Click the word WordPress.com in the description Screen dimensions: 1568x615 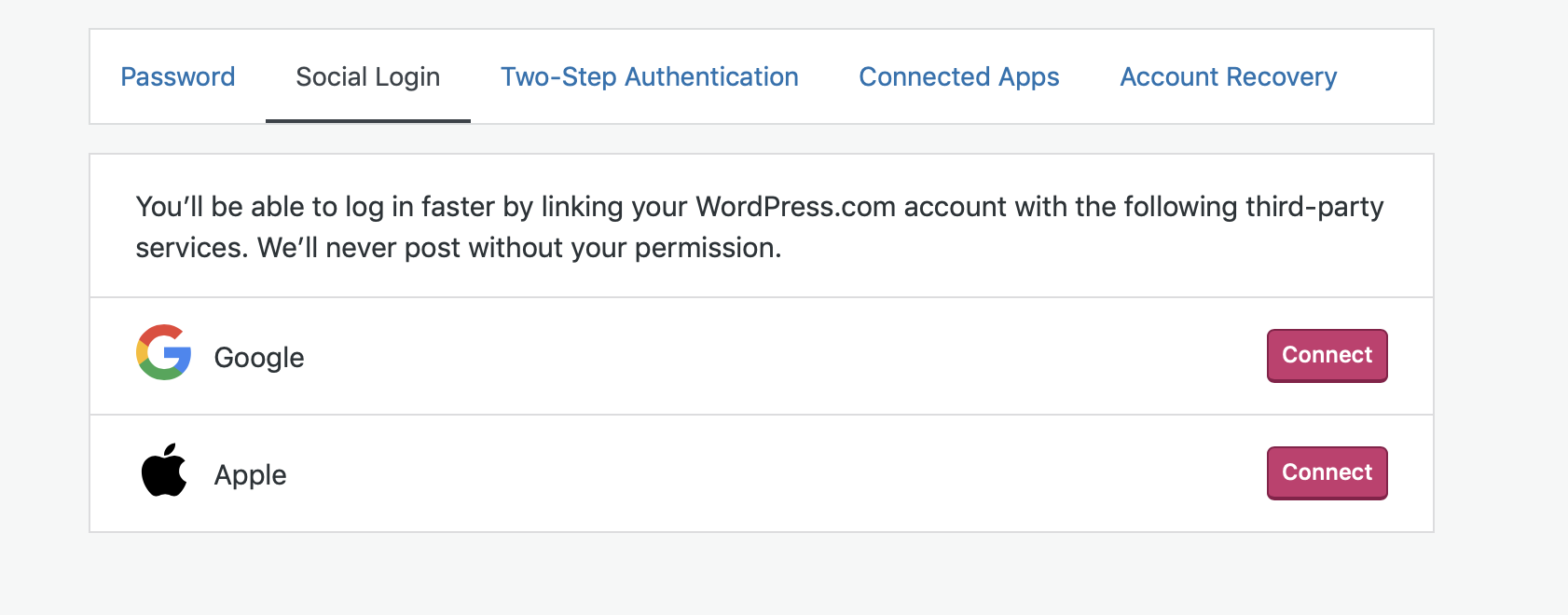tap(795, 206)
